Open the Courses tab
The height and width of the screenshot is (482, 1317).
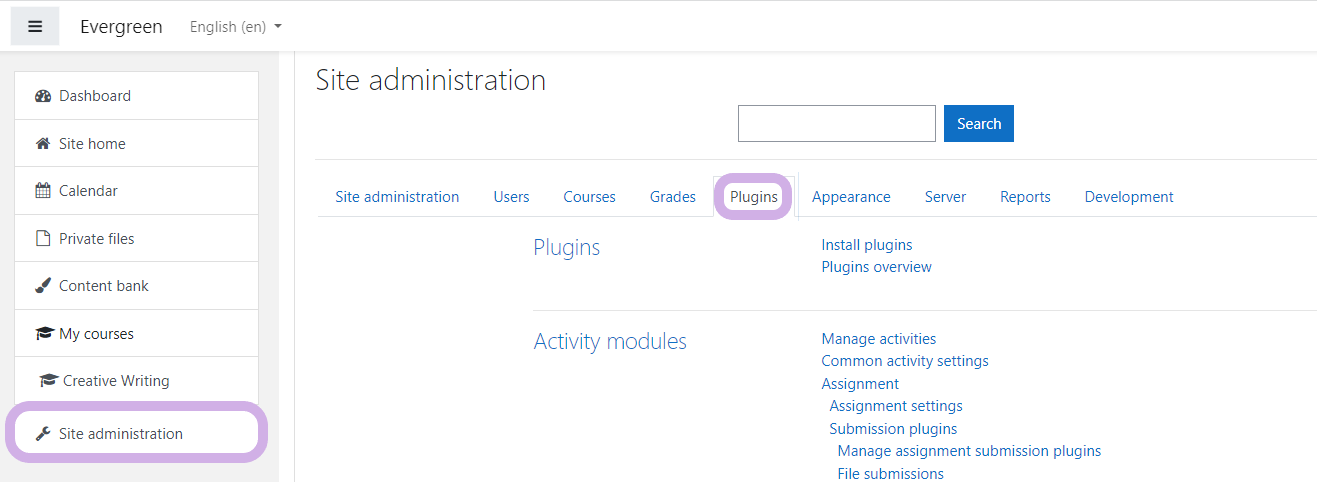(589, 197)
